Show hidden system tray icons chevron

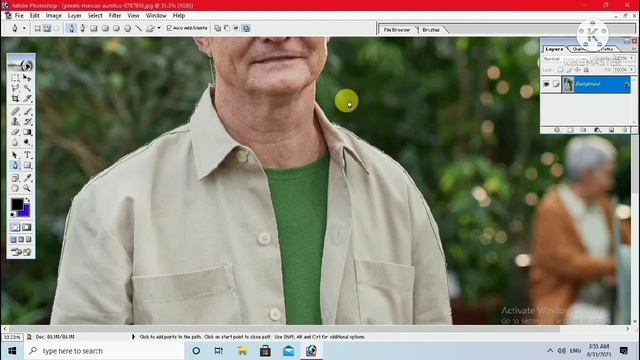550,351
